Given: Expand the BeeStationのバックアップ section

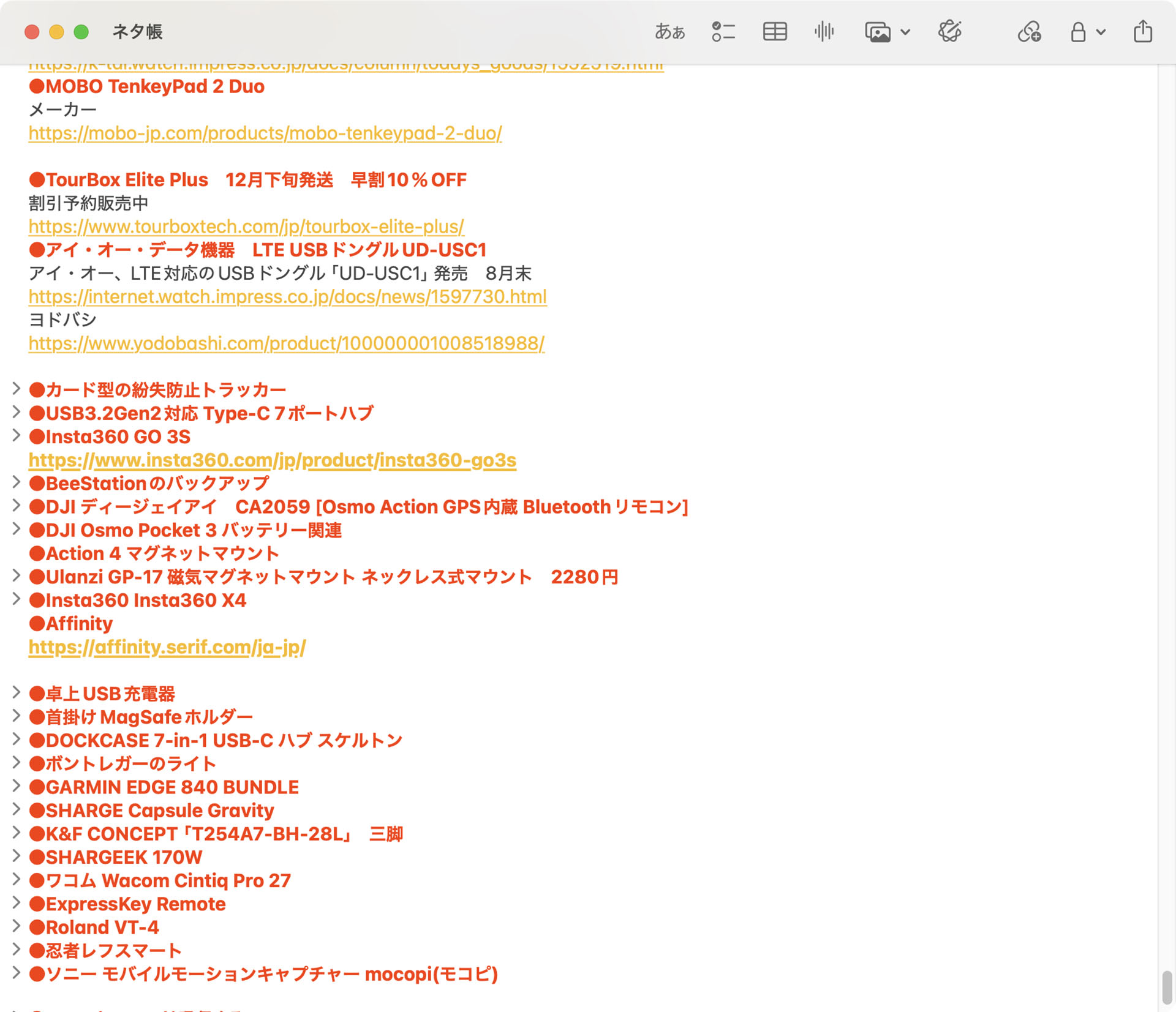Looking at the screenshot, I should pyautogui.click(x=17, y=482).
